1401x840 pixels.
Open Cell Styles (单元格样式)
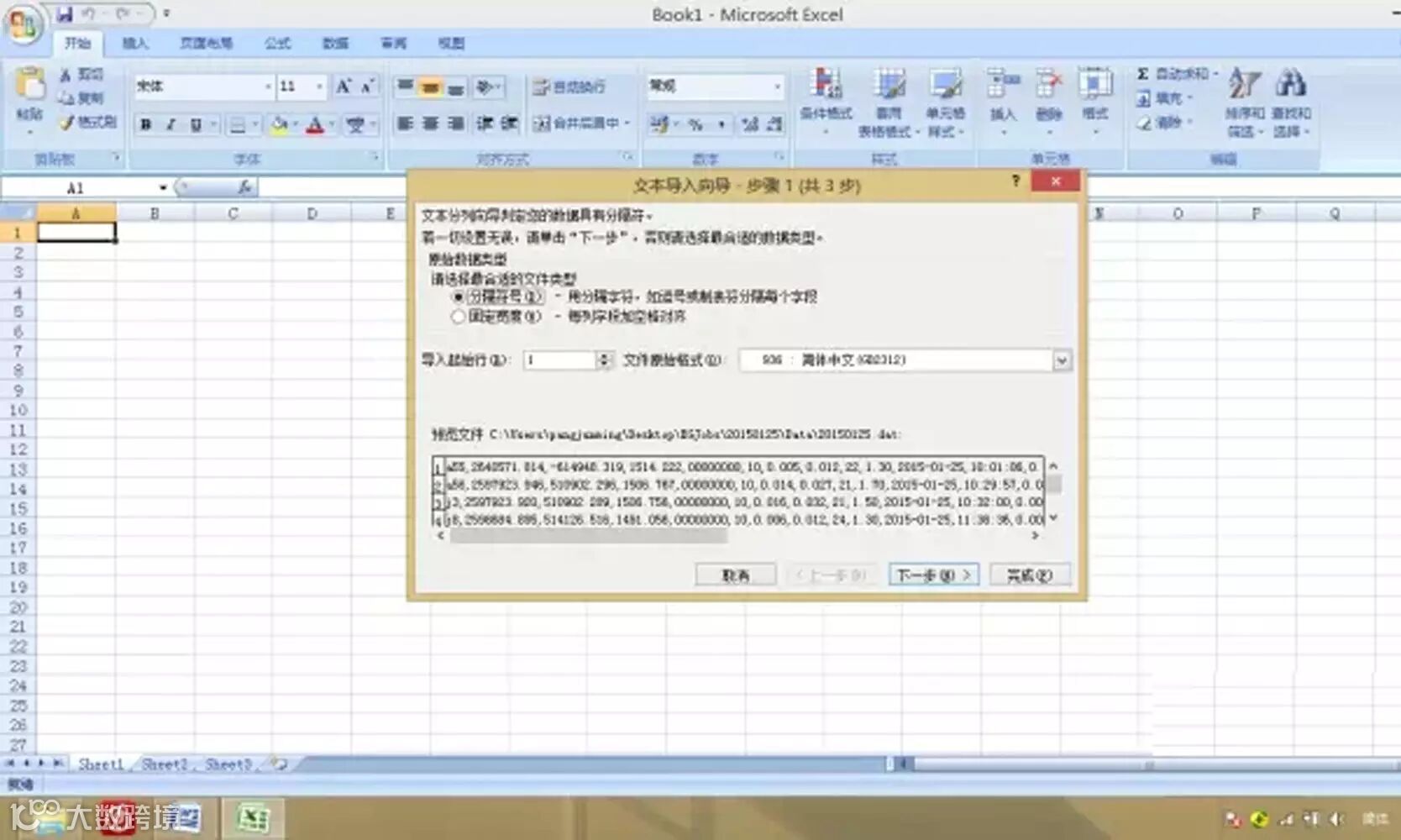tap(946, 102)
